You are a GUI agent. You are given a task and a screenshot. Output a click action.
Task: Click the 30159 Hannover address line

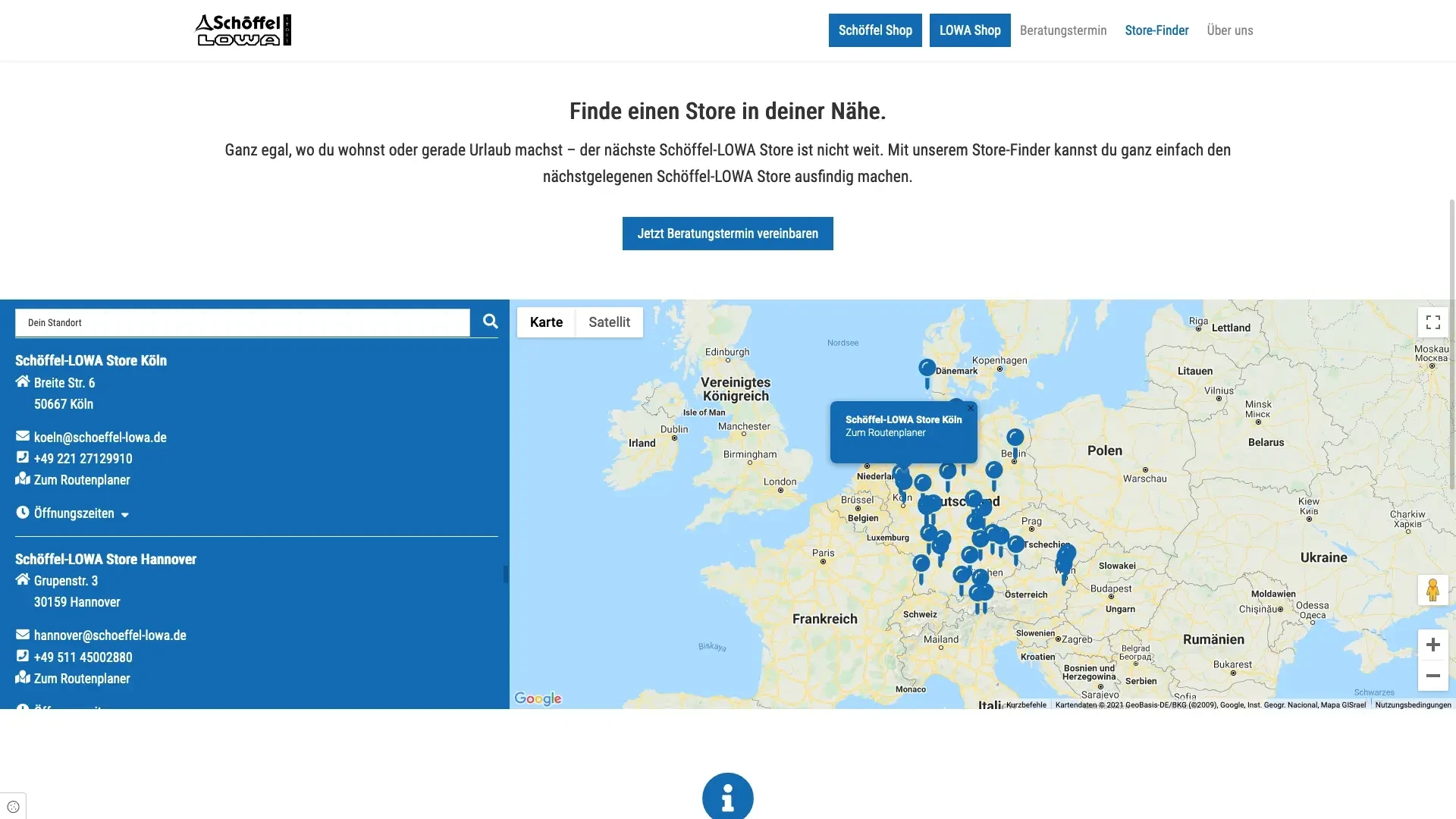tap(77, 602)
